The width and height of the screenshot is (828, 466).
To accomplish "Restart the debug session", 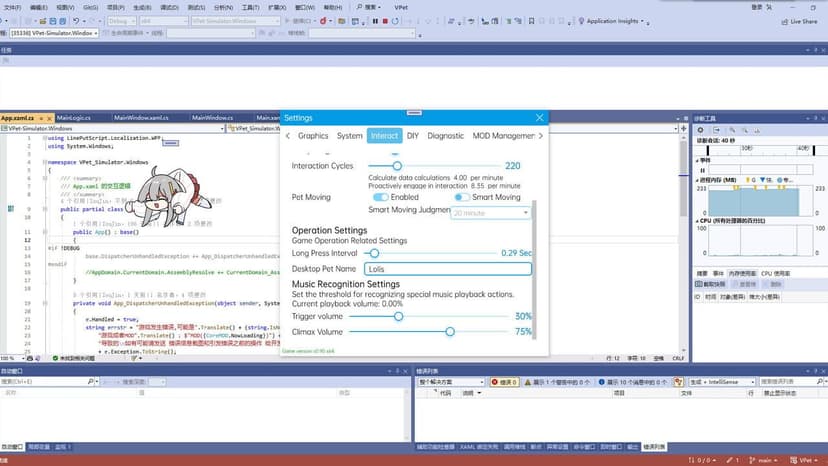I will pyautogui.click(x=395, y=21).
